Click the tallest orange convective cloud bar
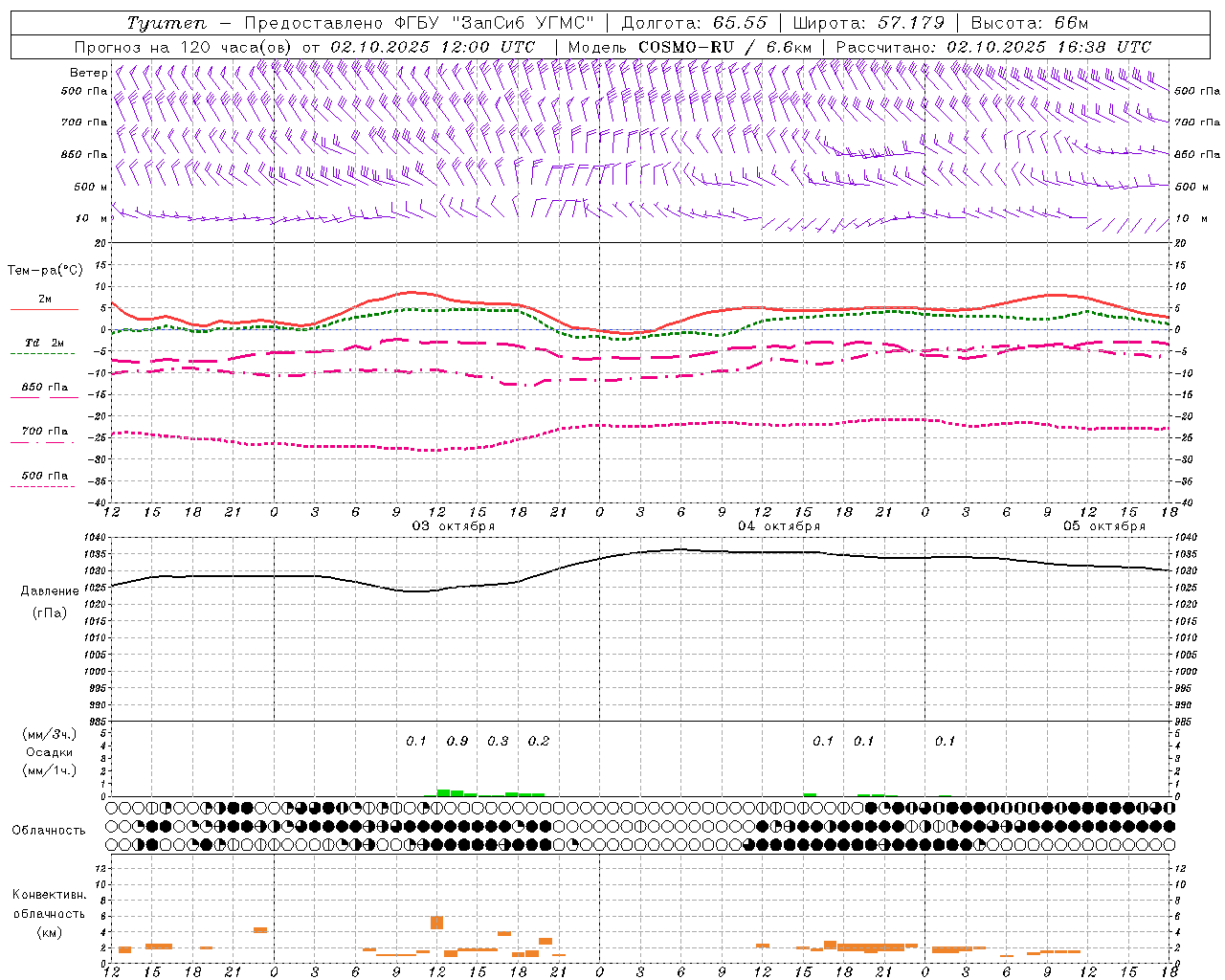This screenshot has width=1225, height=980. click(436, 923)
